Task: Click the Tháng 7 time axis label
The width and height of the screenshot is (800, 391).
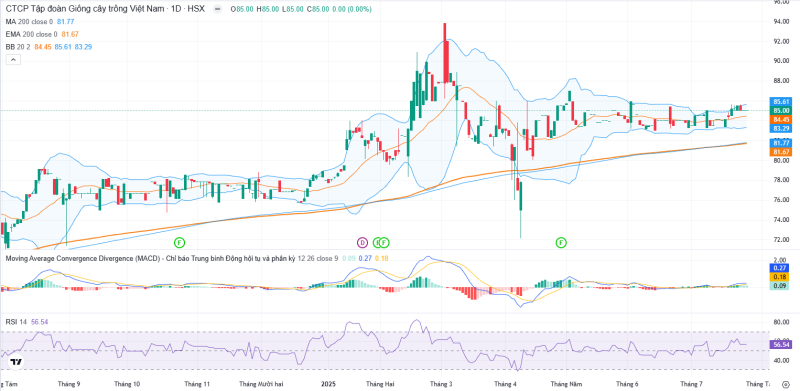Action: (x=691, y=384)
